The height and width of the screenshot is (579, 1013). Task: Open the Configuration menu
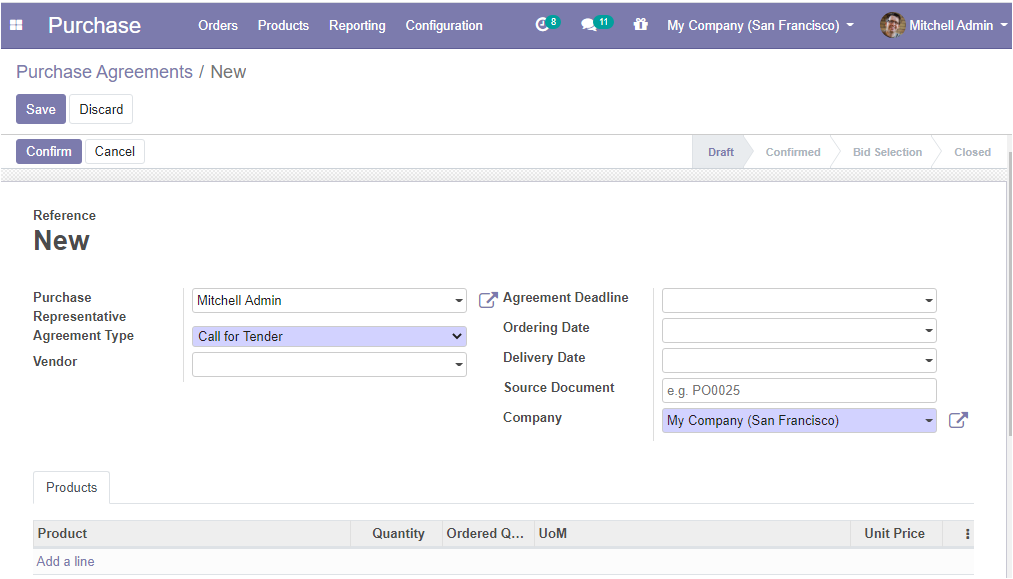pos(444,25)
